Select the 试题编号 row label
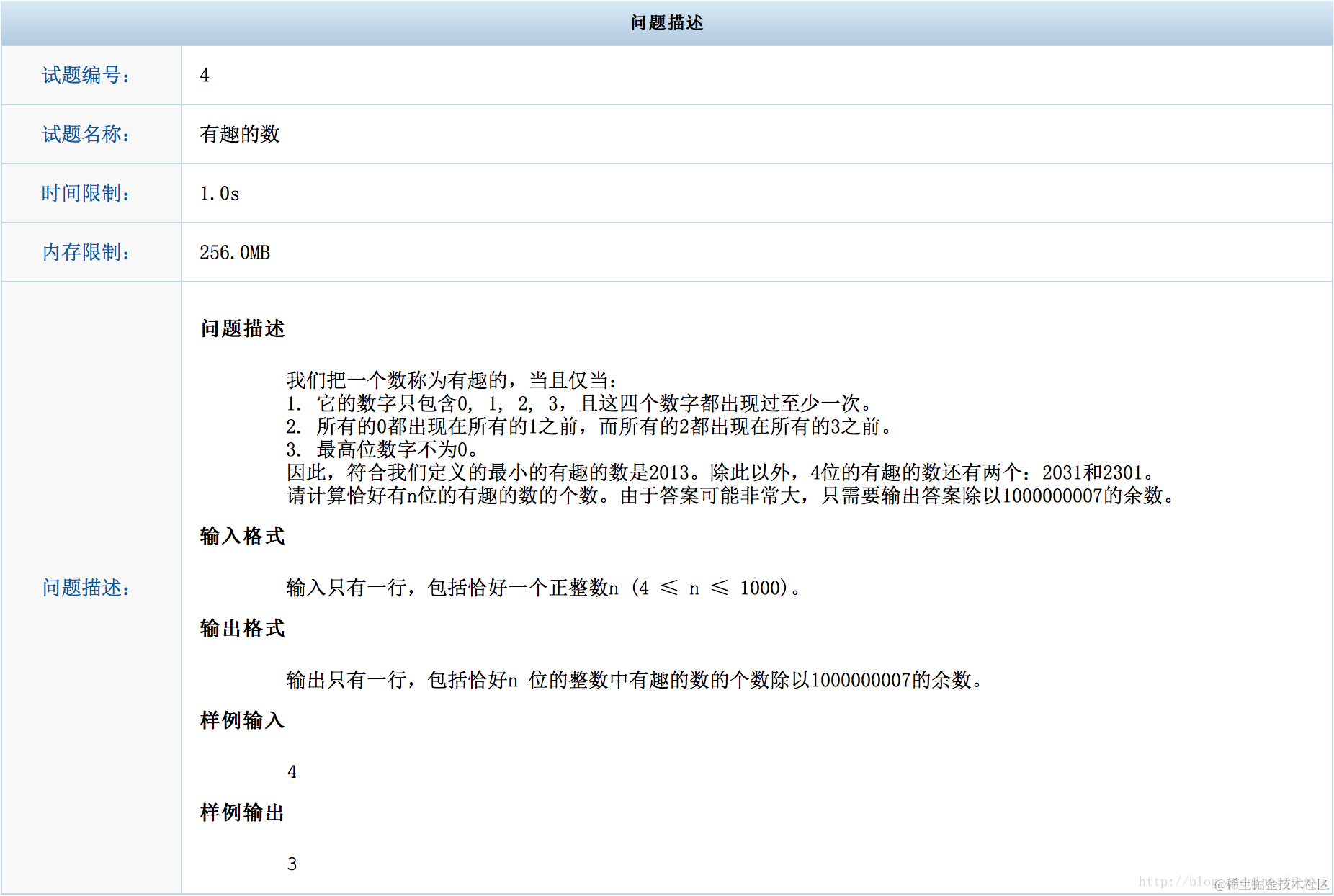The height and width of the screenshot is (896, 1334). [86, 75]
